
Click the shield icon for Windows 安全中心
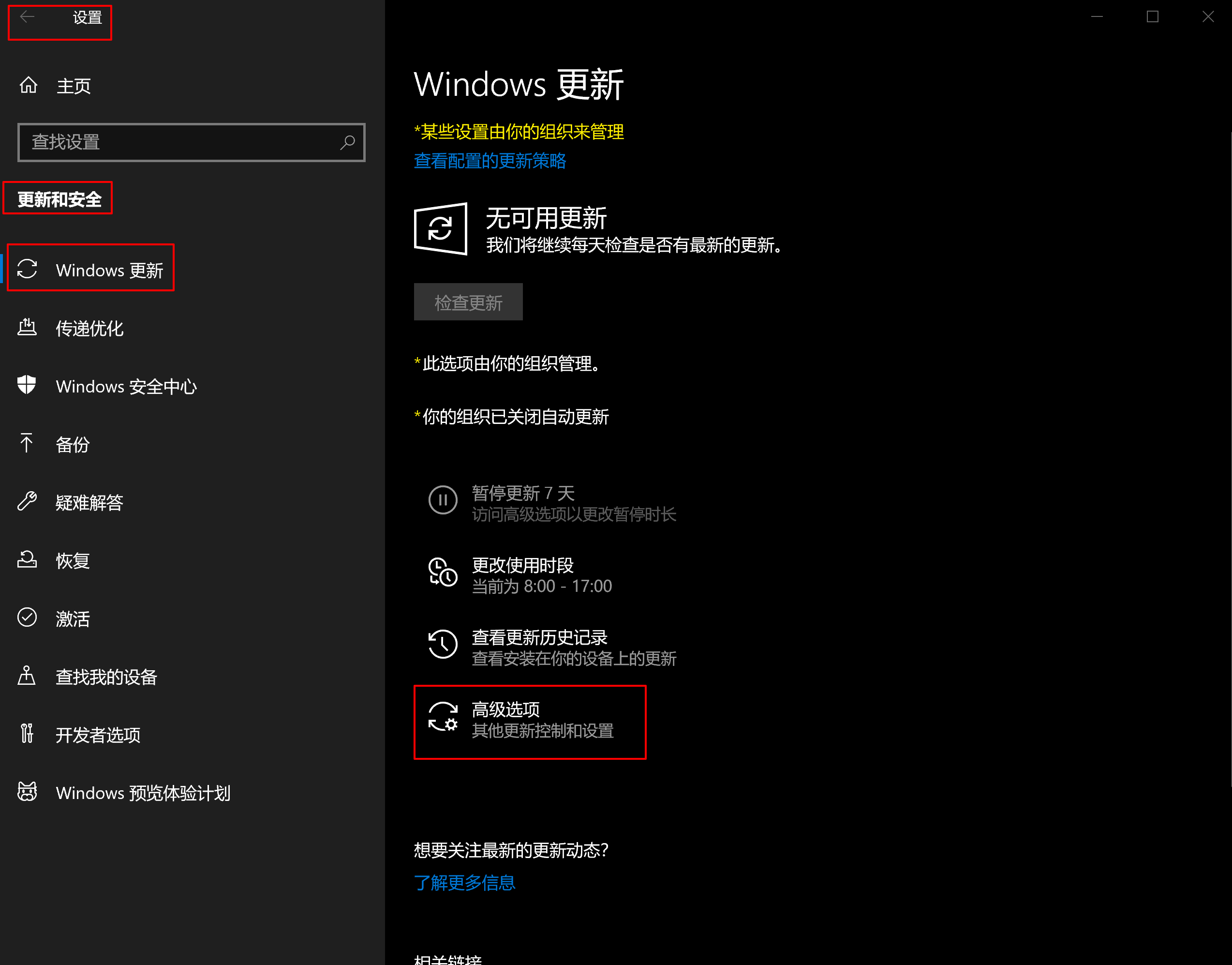[x=27, y=385]
